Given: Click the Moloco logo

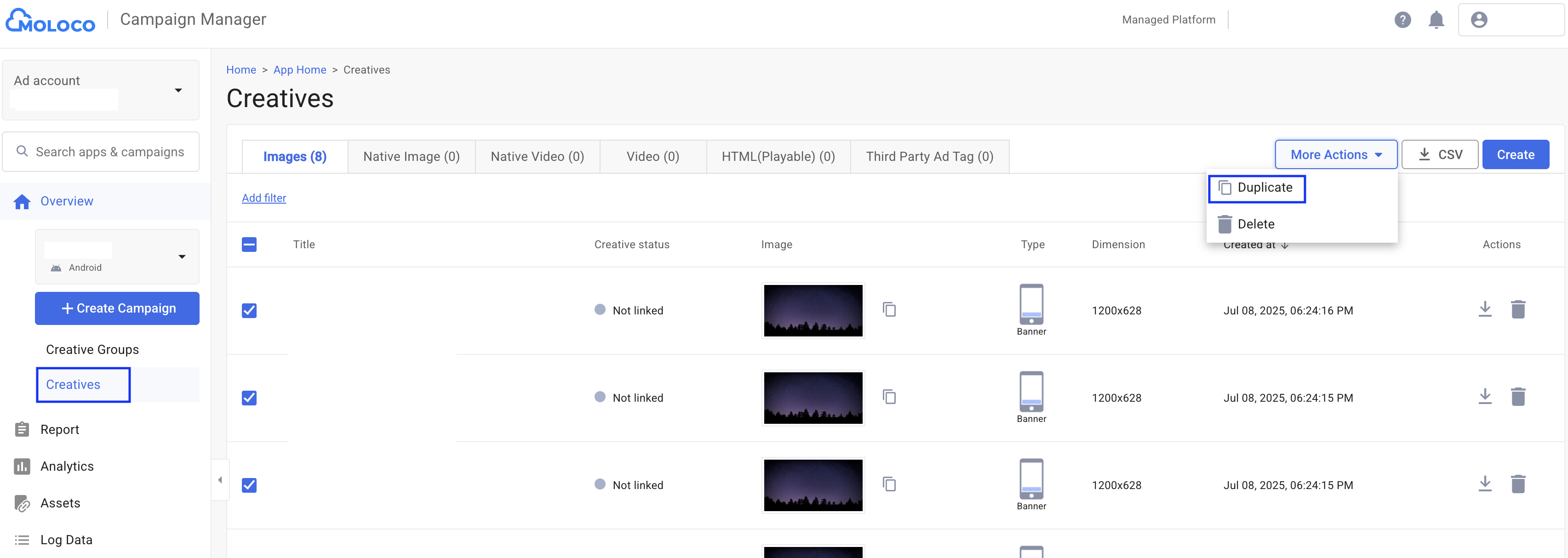Looking at the screenshot, I should coord(50,19).
